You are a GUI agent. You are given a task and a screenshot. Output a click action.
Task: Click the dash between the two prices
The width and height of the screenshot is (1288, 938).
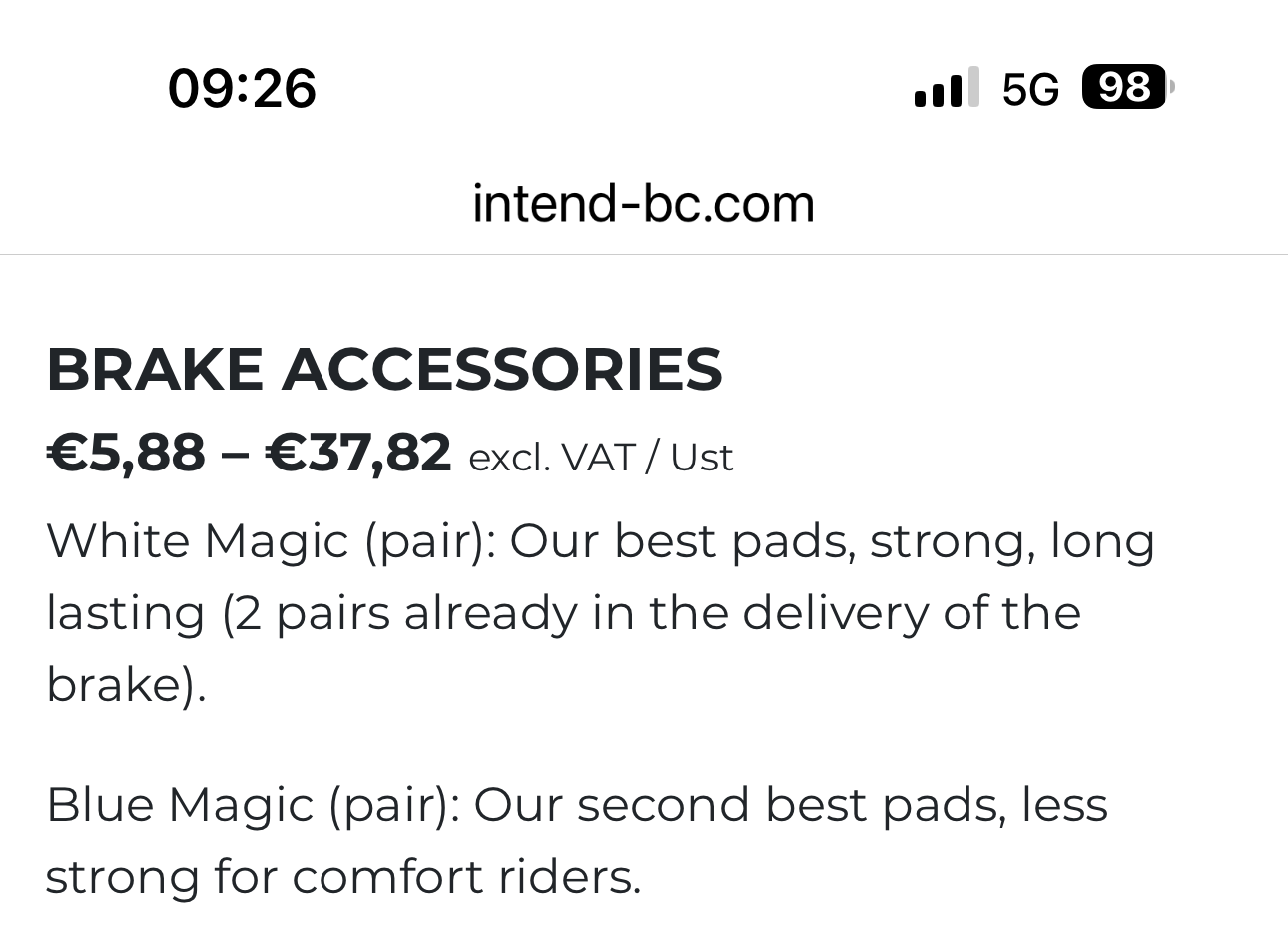pos(236,453)
